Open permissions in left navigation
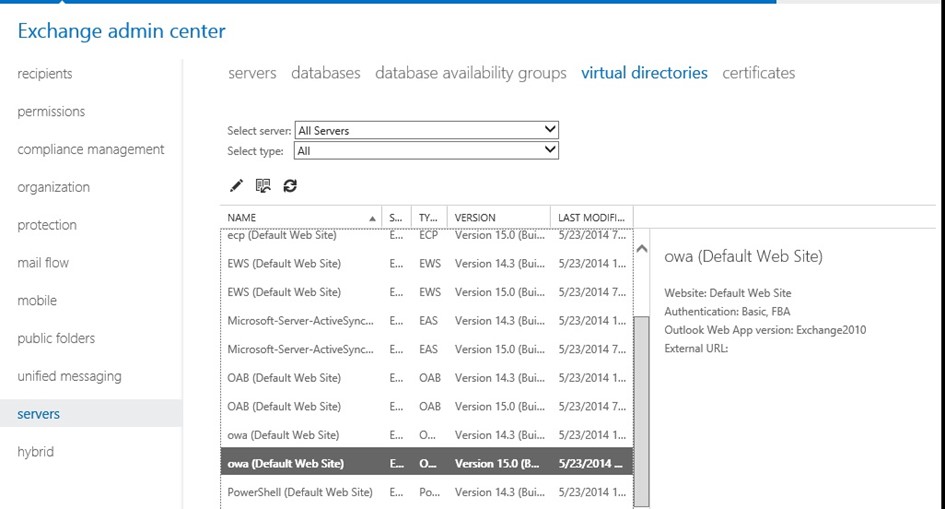The width and height of the screenshot is (945, 509). click(x=51, y=111)
